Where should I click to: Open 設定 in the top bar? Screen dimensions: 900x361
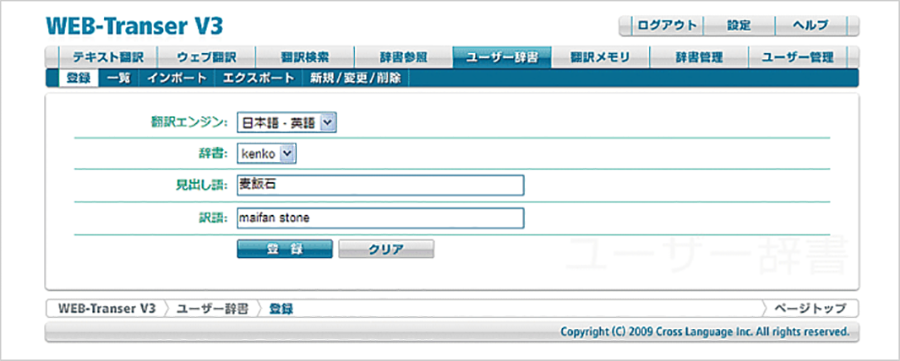(x=739, y=26)
